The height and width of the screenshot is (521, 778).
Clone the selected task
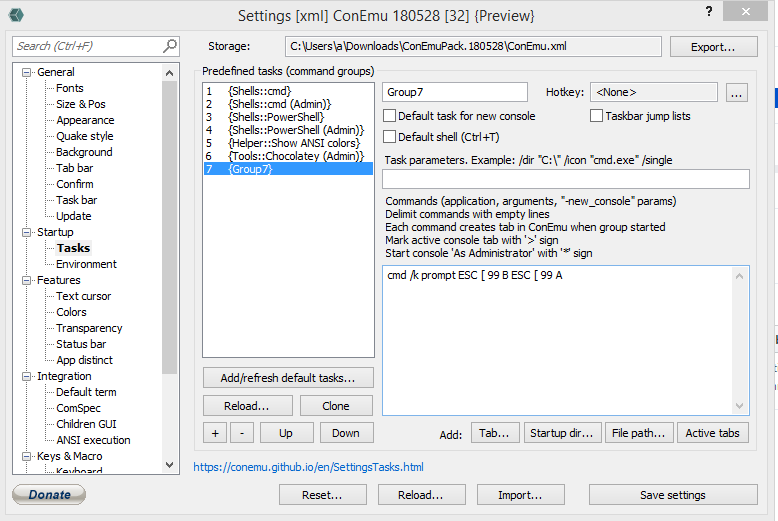pos(336,406)
